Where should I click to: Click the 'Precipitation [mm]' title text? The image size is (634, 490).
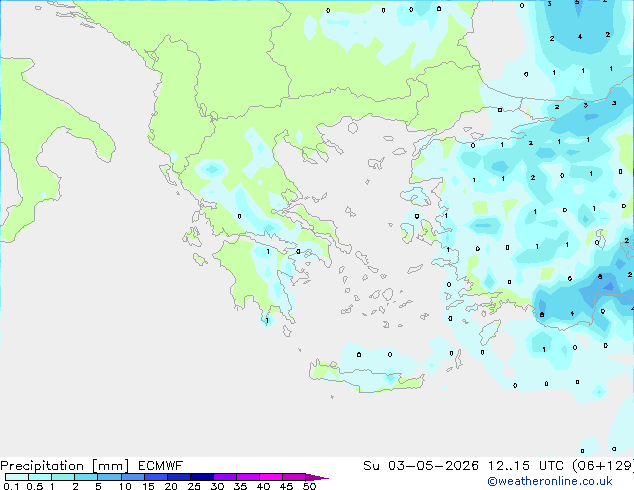point(65,466)
